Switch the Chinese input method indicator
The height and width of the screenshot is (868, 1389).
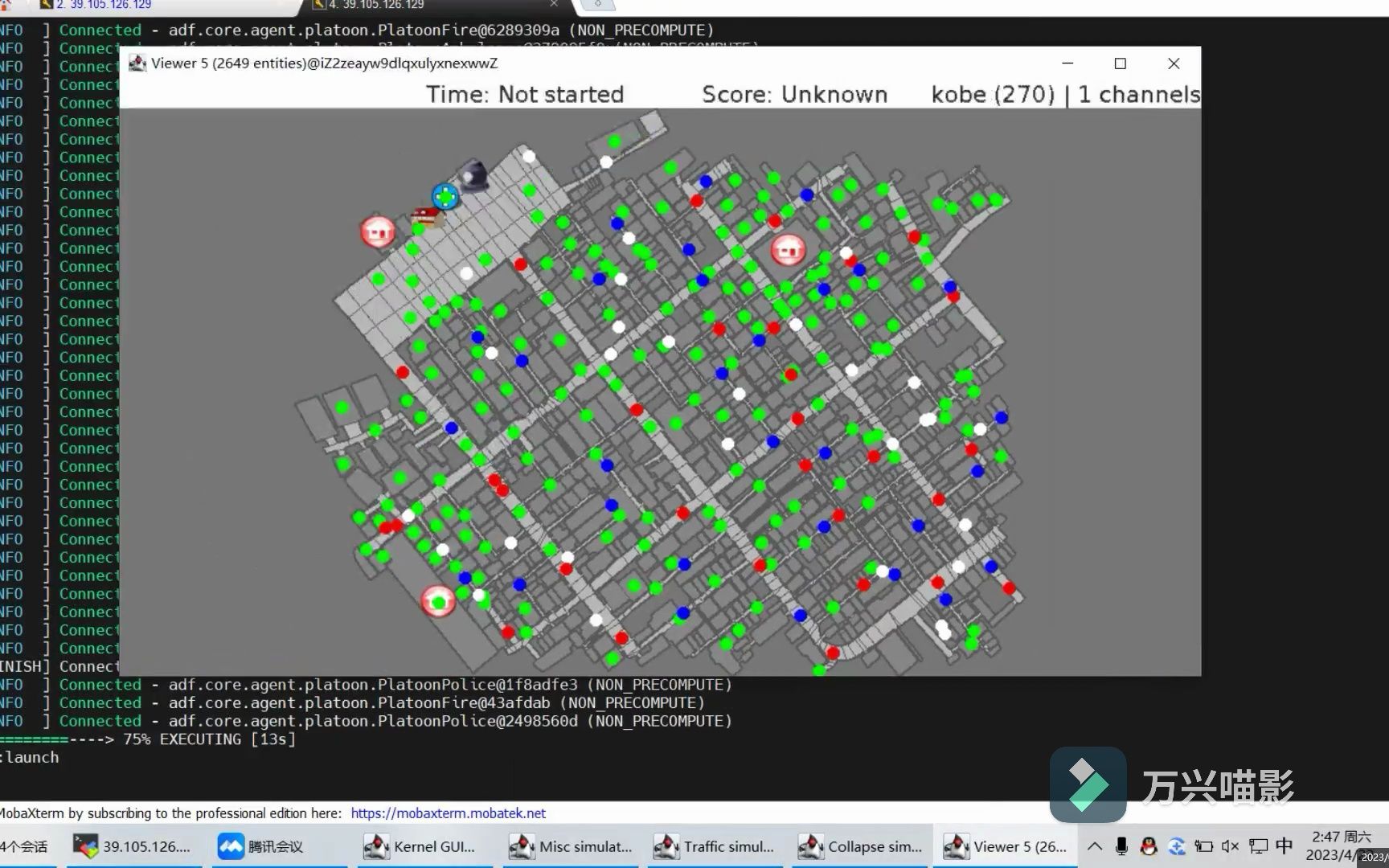1284,846
